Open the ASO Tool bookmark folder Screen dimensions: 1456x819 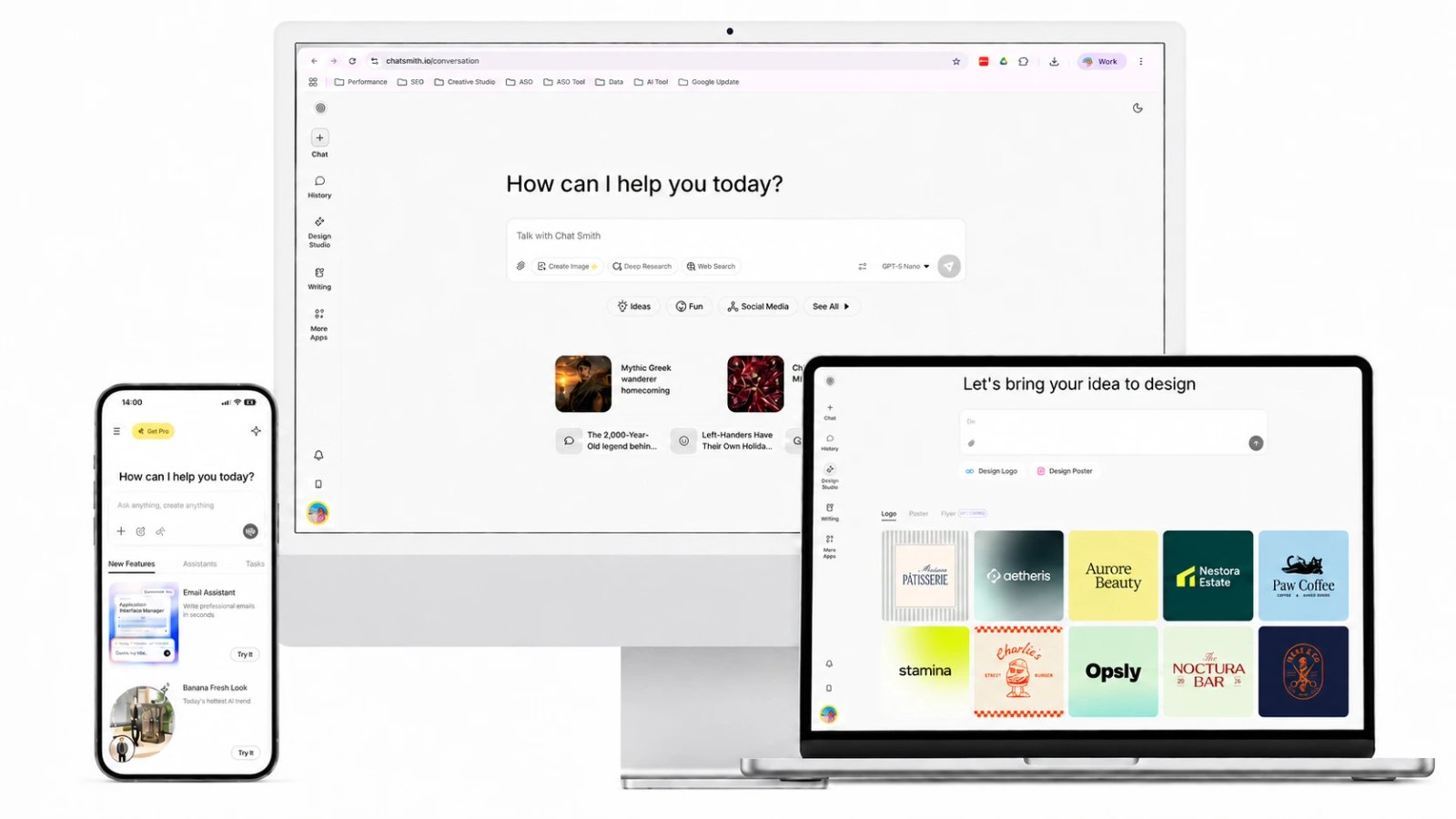564,82
